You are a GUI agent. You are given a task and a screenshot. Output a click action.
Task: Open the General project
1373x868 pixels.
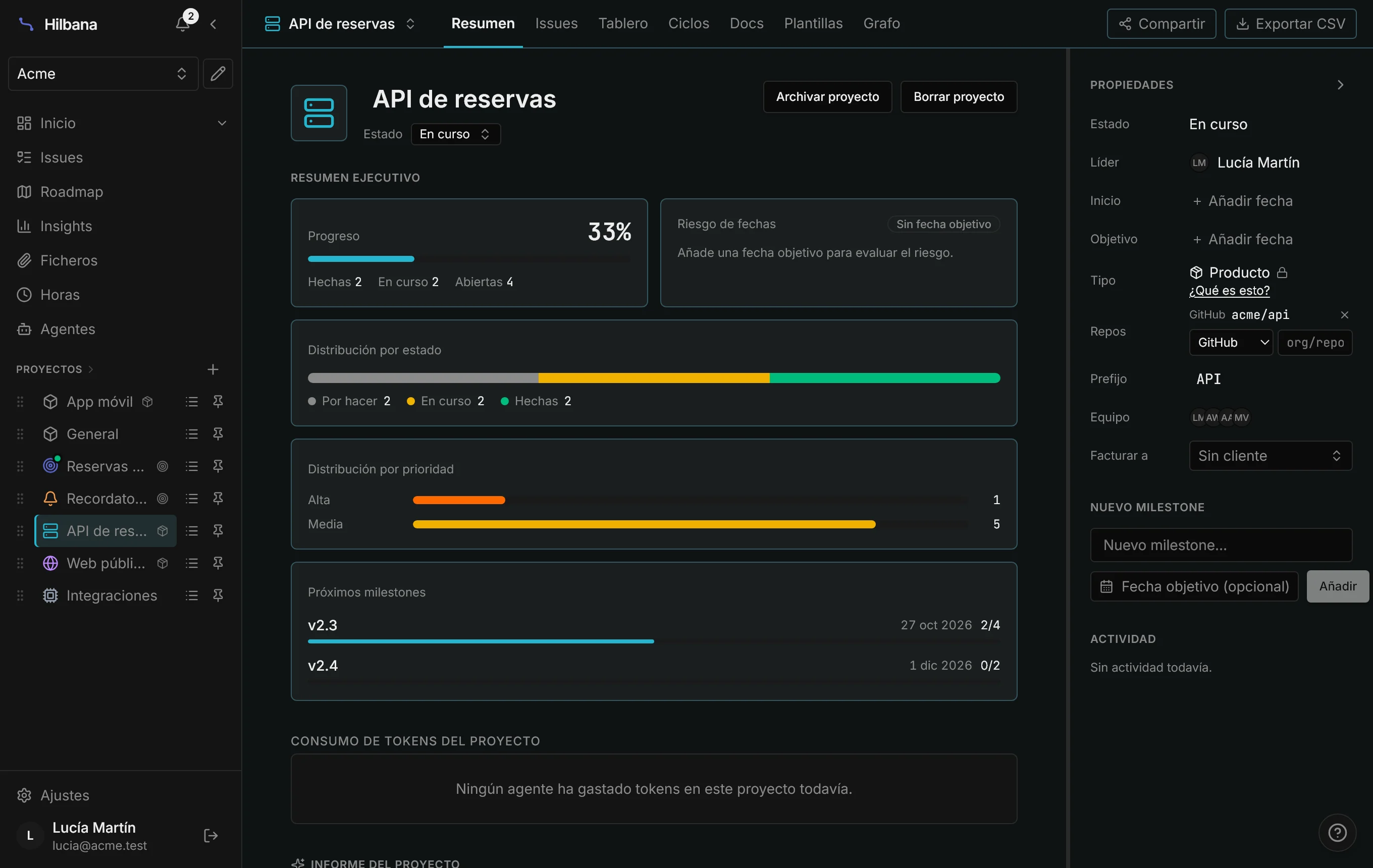click(92, 435)
